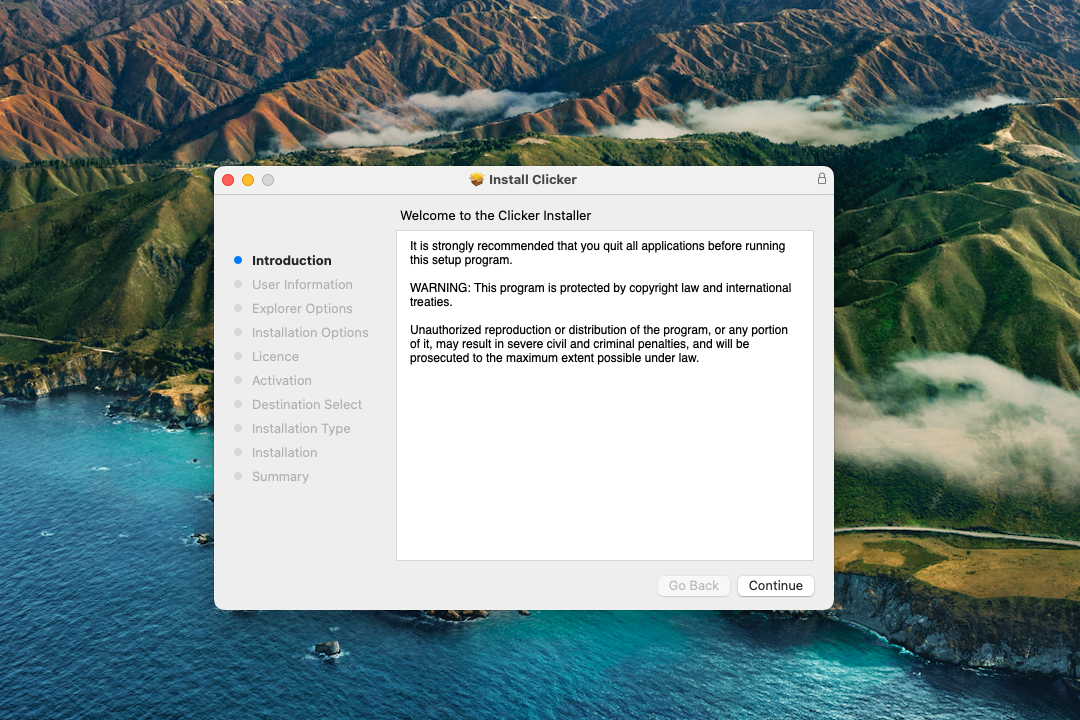1080x720 pixels.
Task: Go to the Activation step
Action: [x=281, y=381]
